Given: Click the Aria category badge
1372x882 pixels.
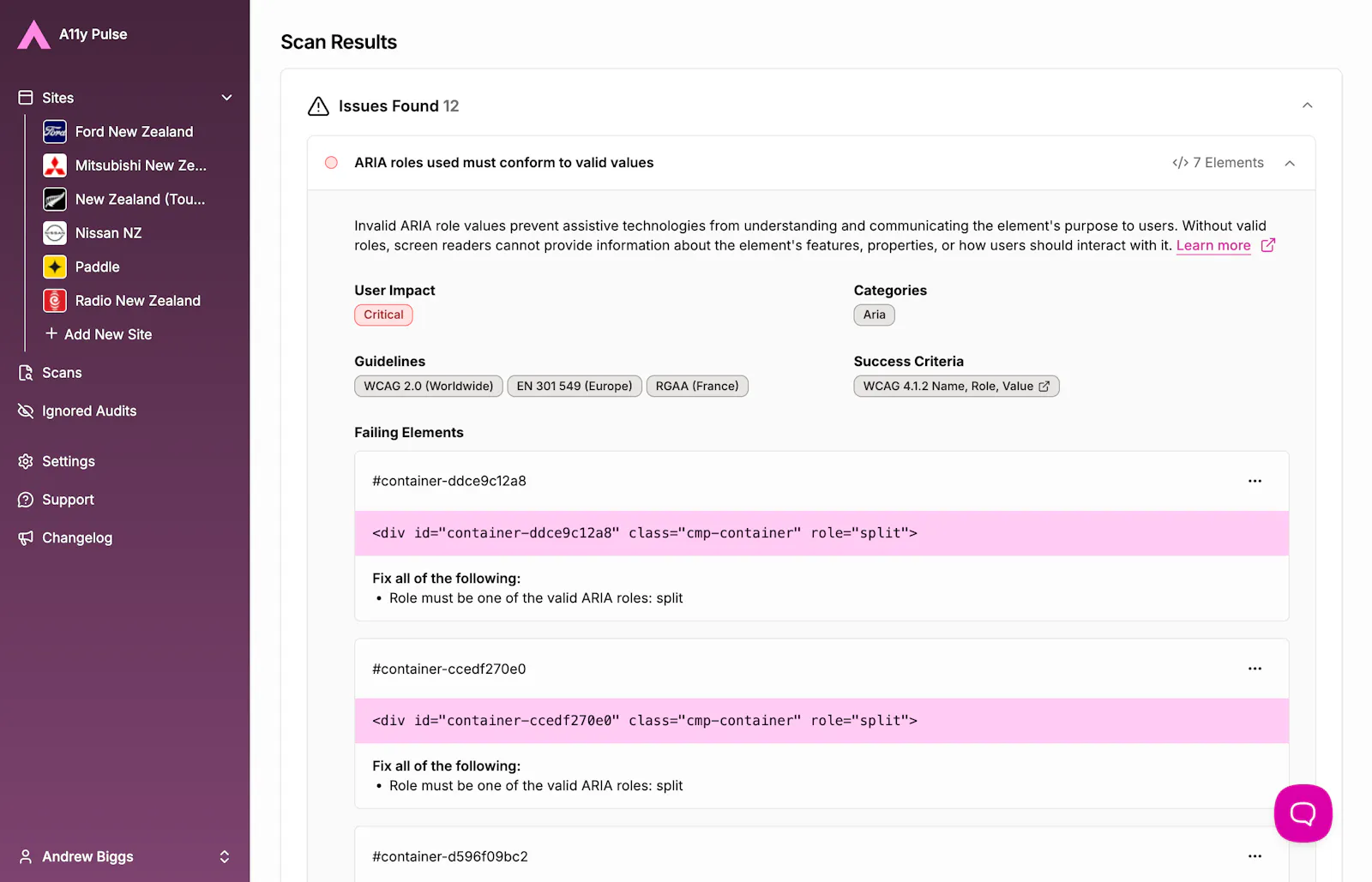Looking at the screenshot, I should point(874,315).
